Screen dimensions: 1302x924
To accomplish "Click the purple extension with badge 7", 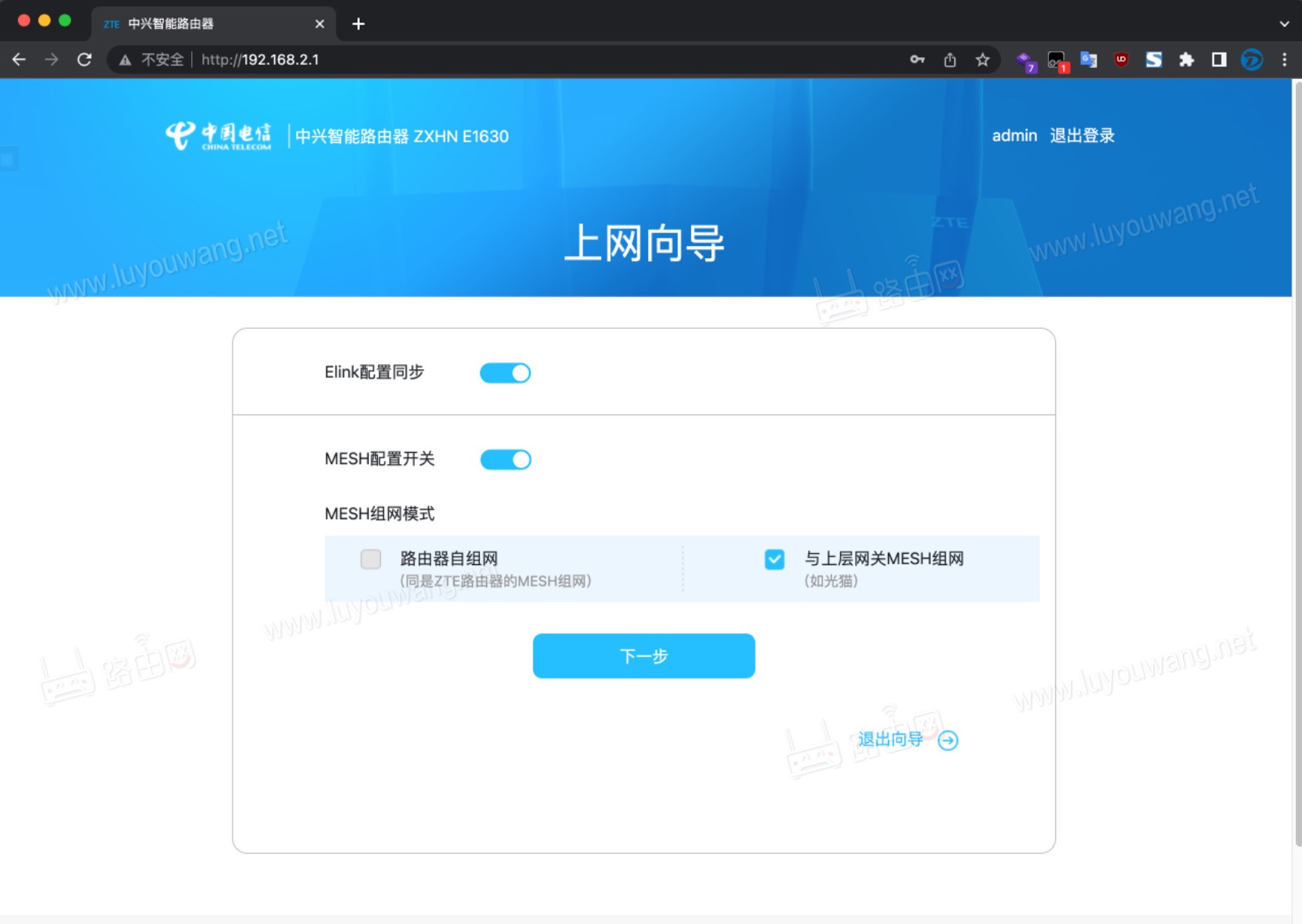I will click(x=1024, y=59).
